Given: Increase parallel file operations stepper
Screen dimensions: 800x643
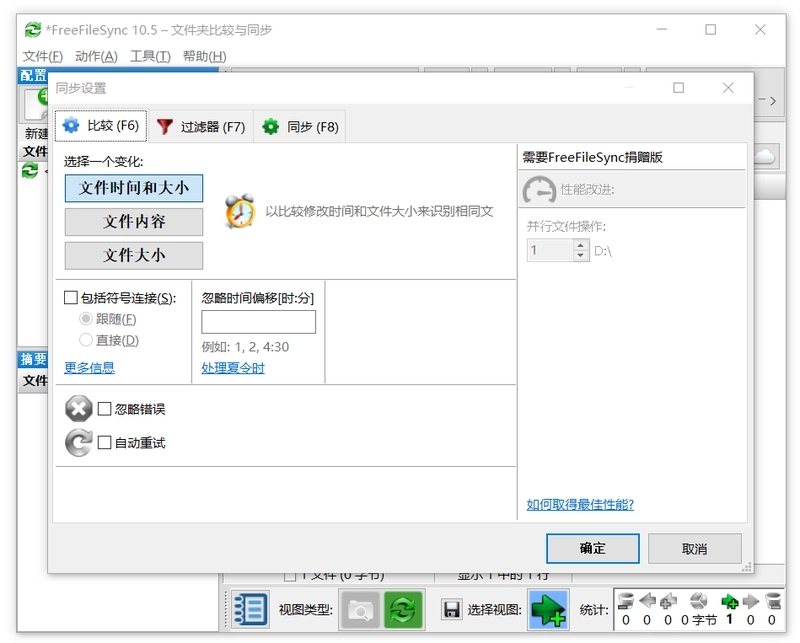Looking at the screenshot, I should click(x=581, y=245).
